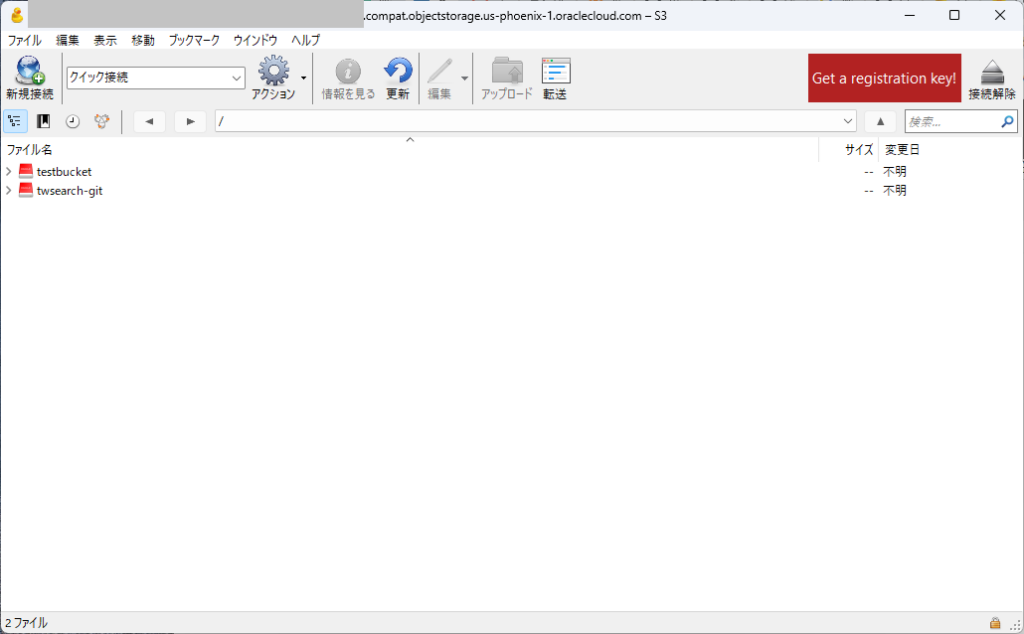
Task: Open the ファイル menu
Action: 24,40
